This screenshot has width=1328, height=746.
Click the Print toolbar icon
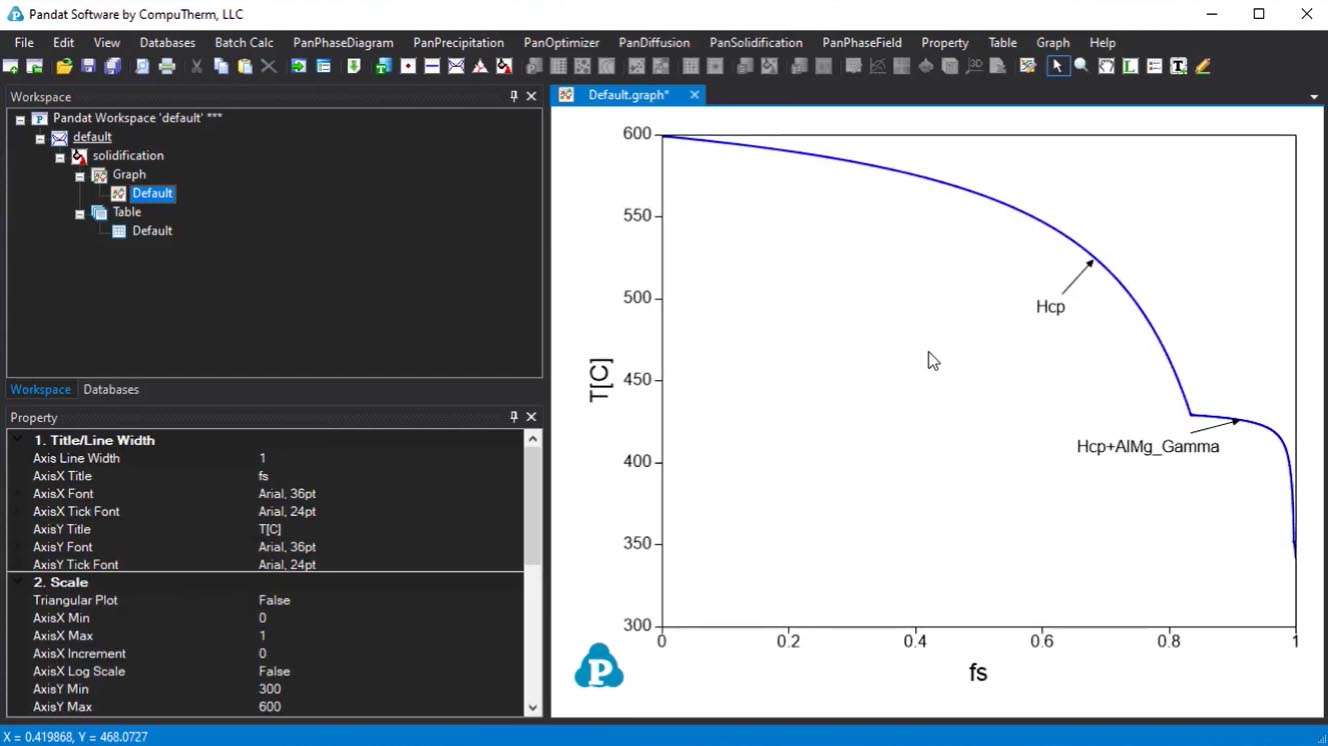167,67
